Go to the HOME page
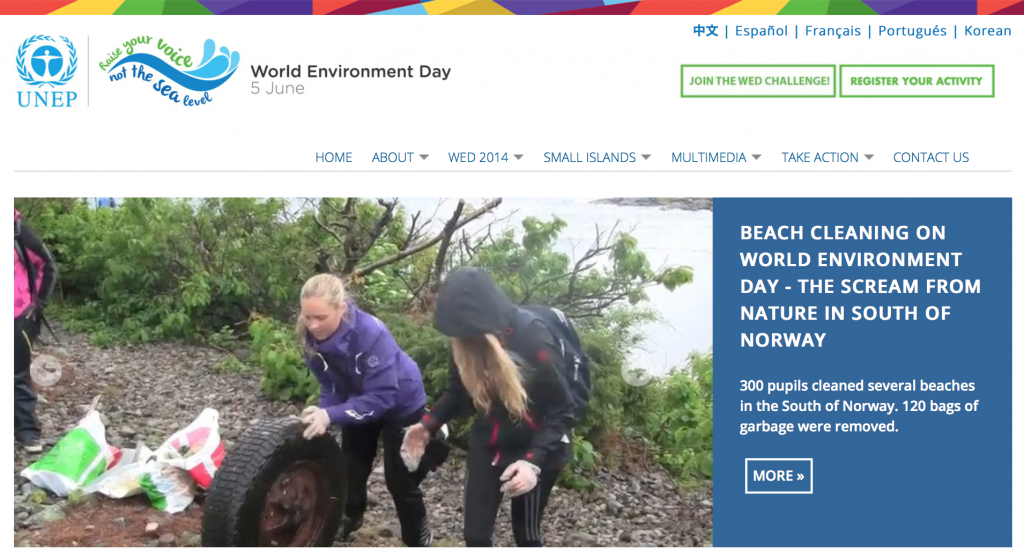This screenshot has width=1024, height=558. [x=334, y=157]
